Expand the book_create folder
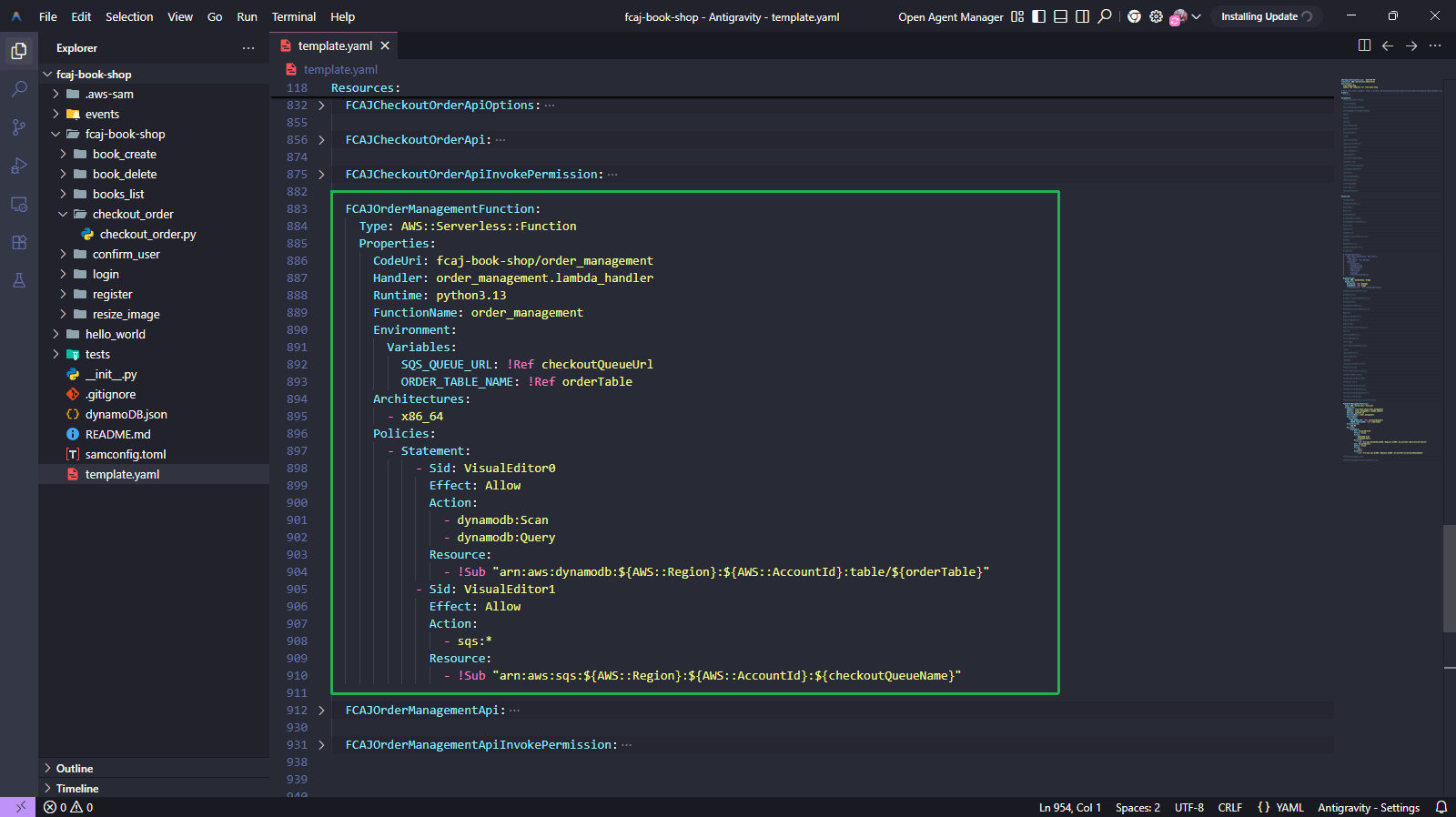 (64, 155)
